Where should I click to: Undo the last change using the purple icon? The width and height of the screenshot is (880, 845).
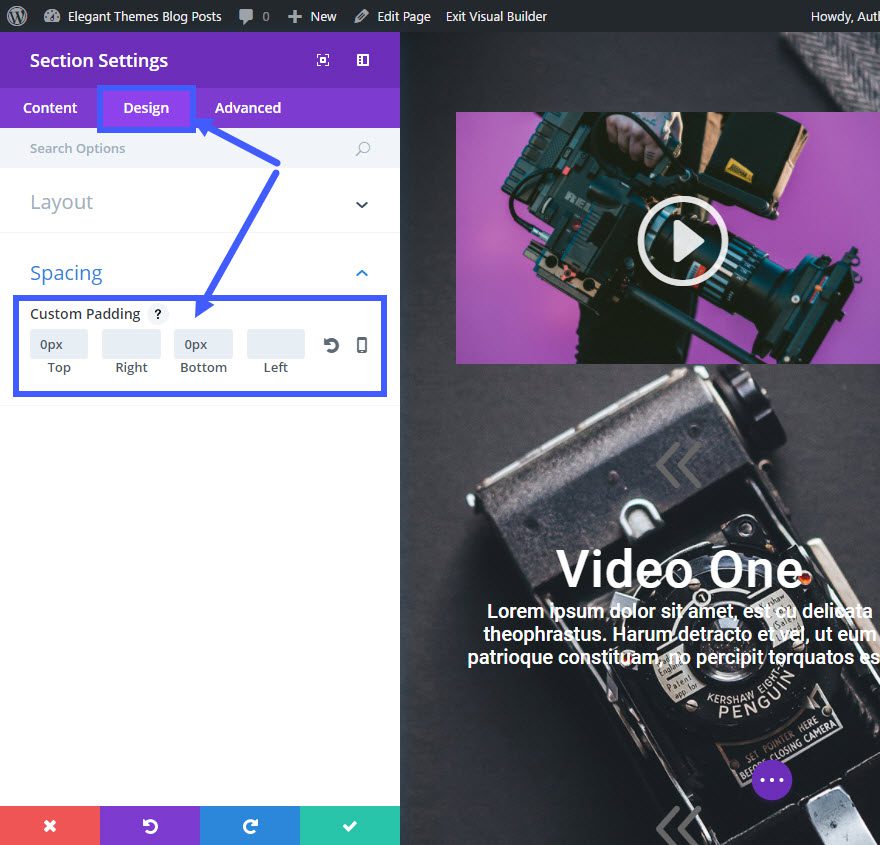point(150,825)
